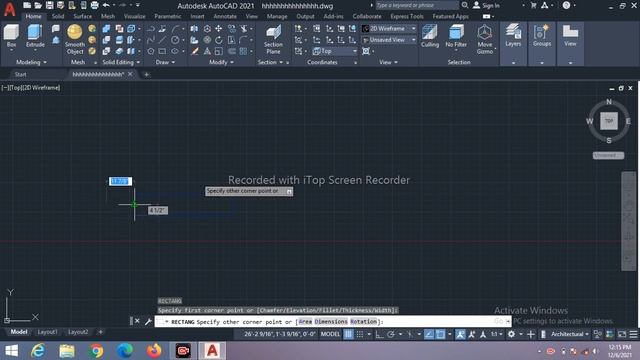
Task: Activate the Smooth Object mesh tool
Action: point(75,39)
